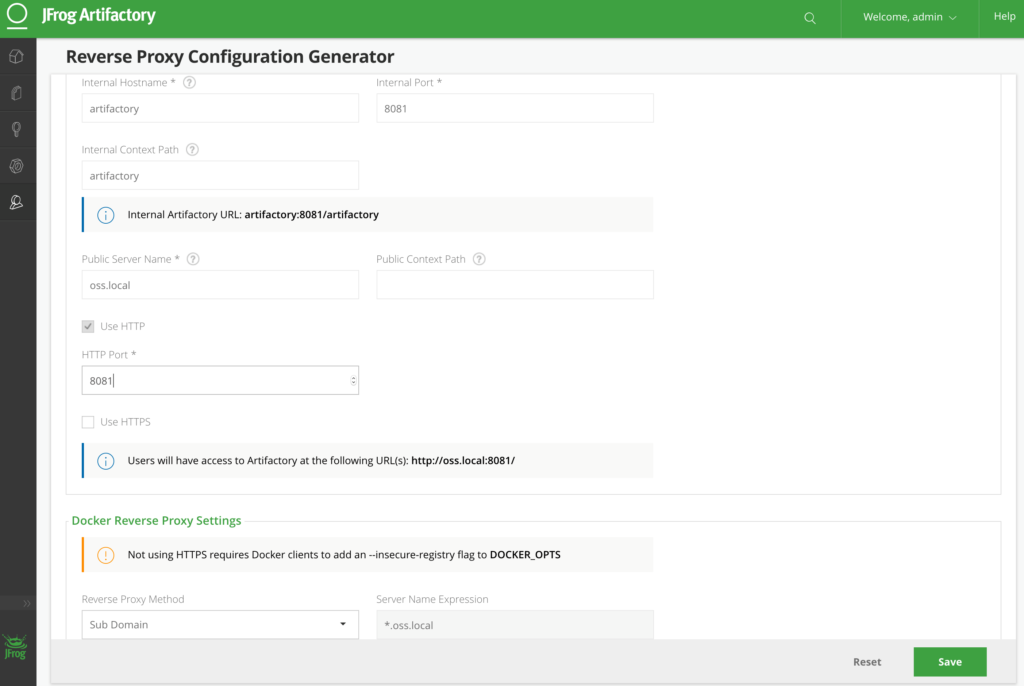Click the help icon beside Internal Hostname
Viewport: 1024px width, 686px height.
pyautogui.click(x=189, y=82)
